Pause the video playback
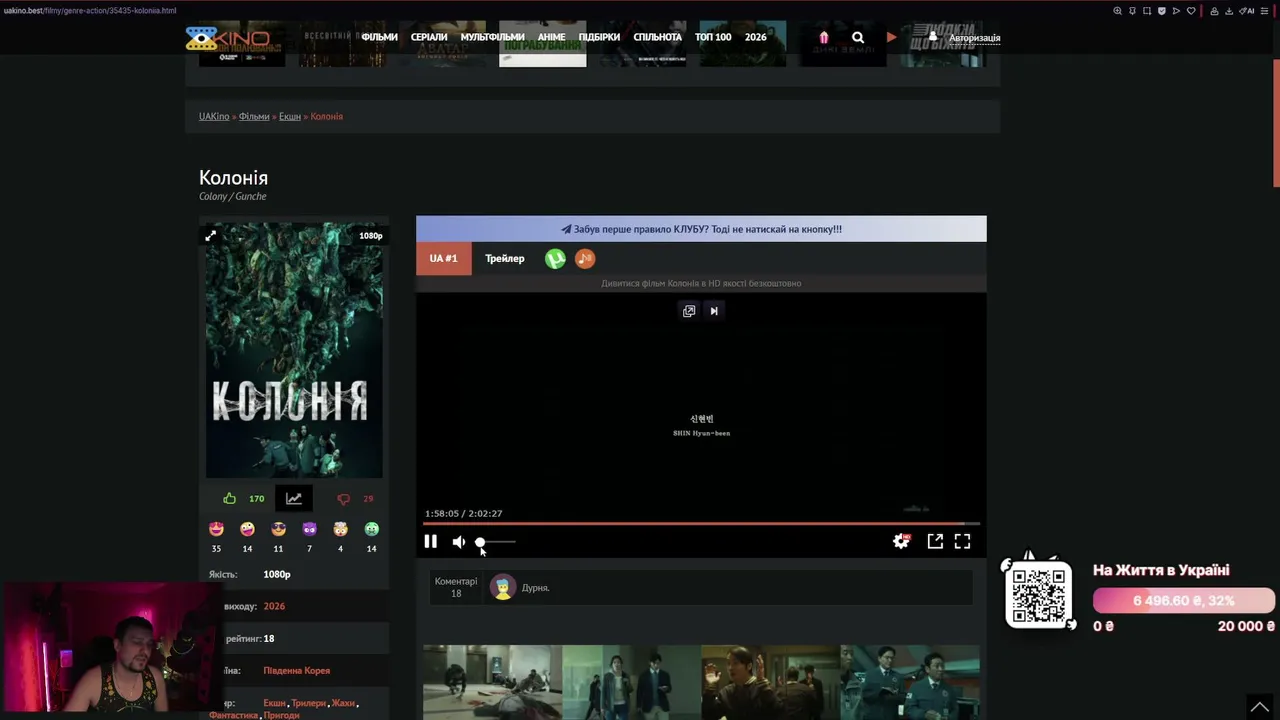This screenshot has width=1280, height=720. coord(431,541)
